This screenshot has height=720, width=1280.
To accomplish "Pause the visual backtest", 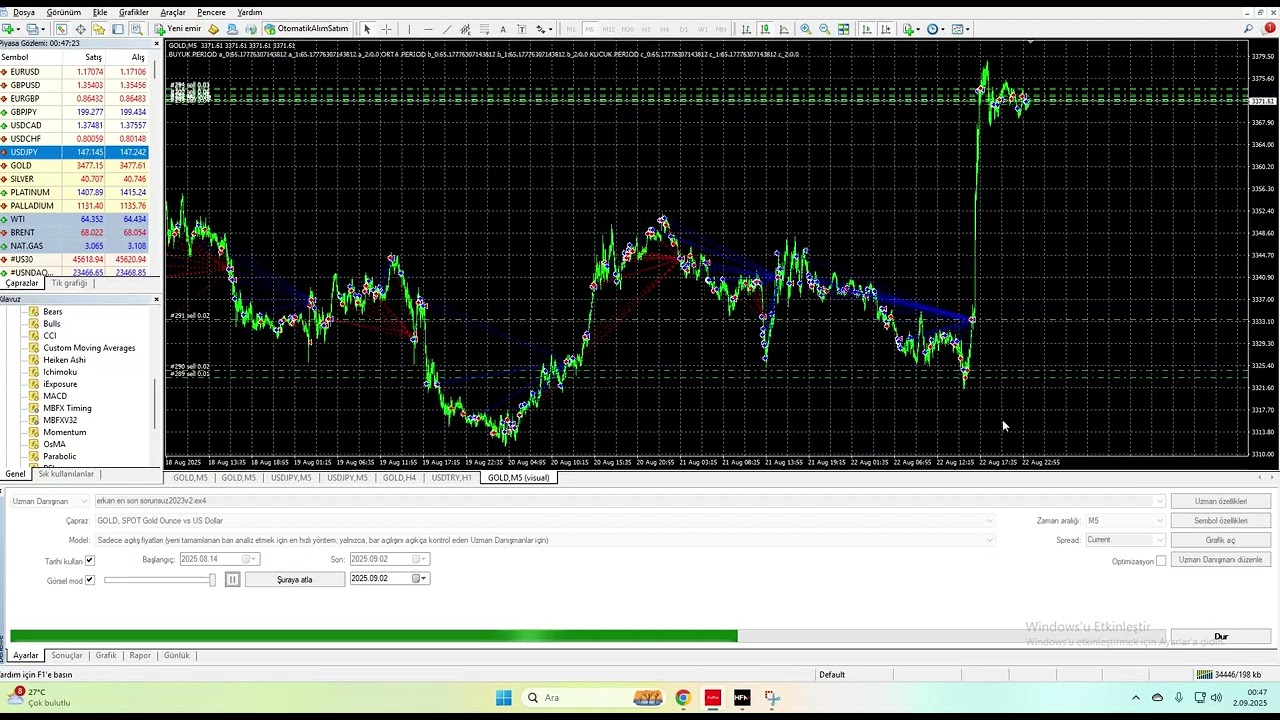I will coord(232,580).
